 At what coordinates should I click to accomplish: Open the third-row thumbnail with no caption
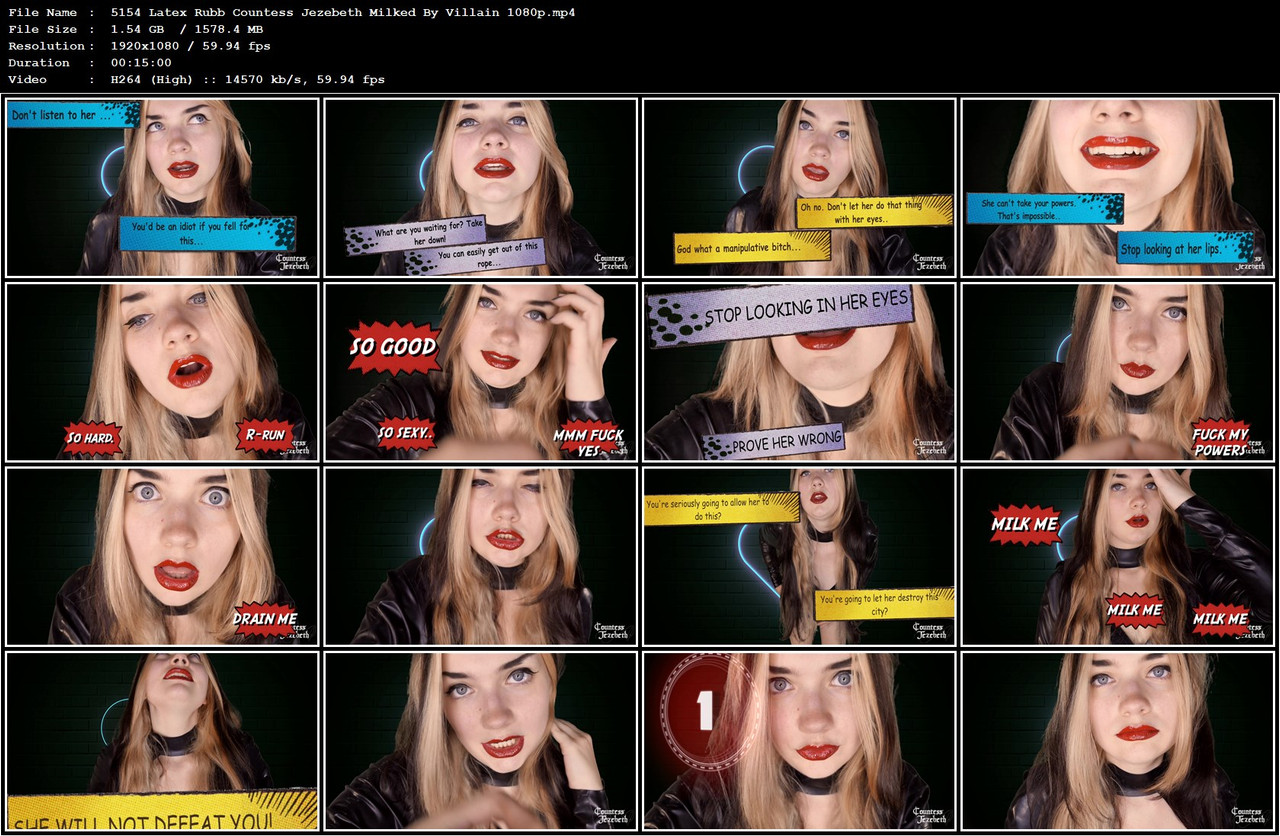point(481,556)
